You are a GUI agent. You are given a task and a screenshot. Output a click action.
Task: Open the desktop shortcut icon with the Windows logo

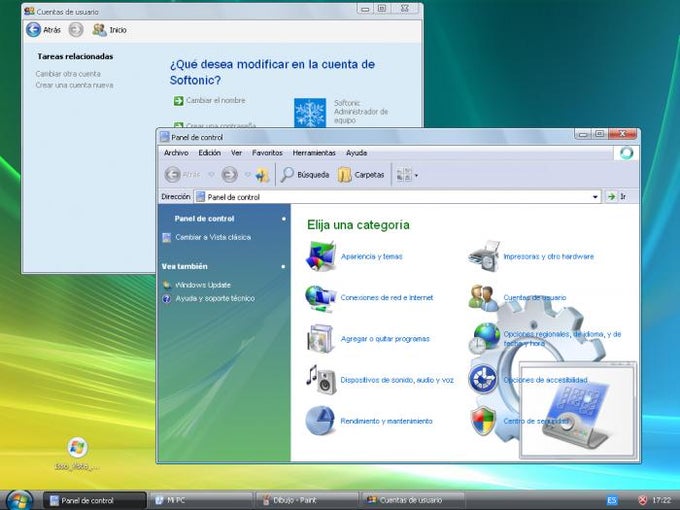click(x=77, y=447)
